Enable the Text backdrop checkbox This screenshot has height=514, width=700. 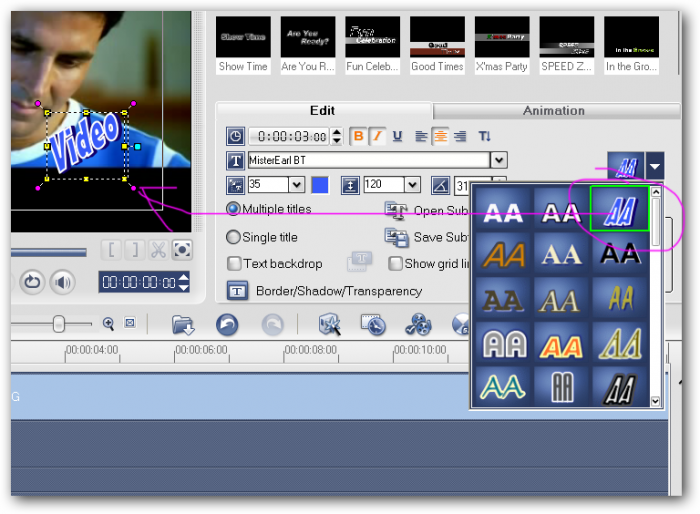coord(234,264)
